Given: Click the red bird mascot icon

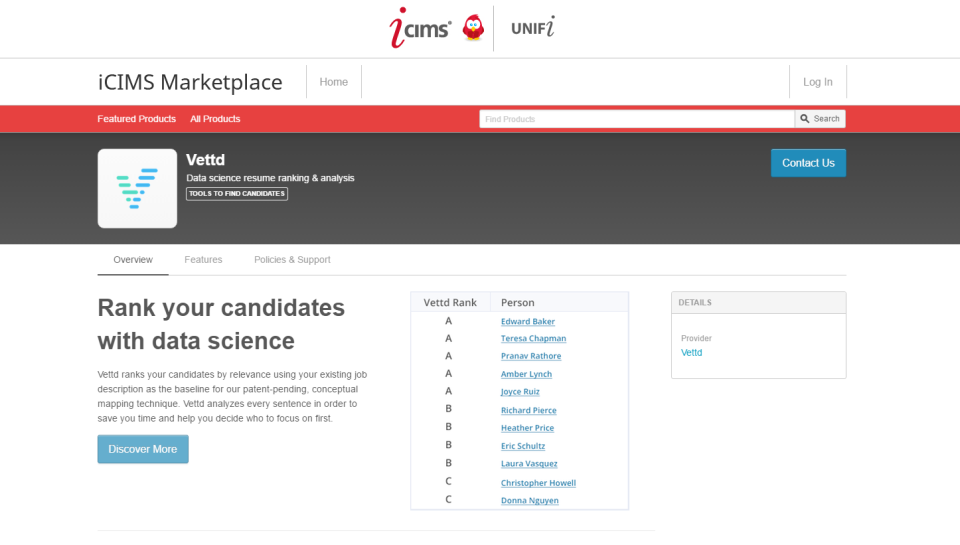Looking at the screenshot, I should [x=473, y=28].
